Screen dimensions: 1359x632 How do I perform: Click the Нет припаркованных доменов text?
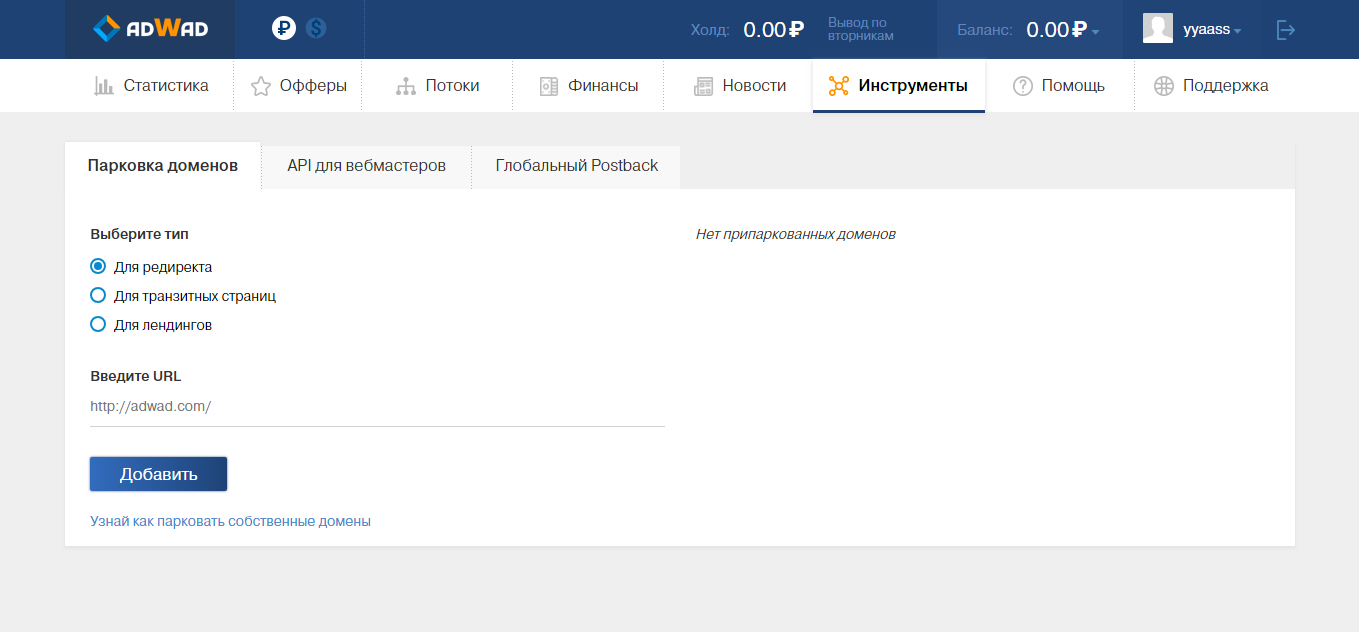tap(795, 234)
